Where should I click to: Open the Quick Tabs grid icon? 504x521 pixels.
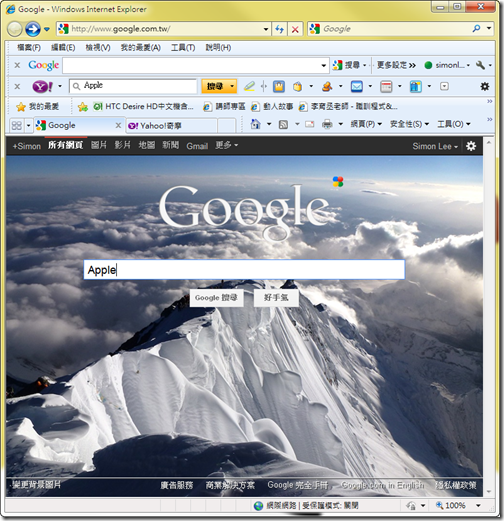click(16, 126)
